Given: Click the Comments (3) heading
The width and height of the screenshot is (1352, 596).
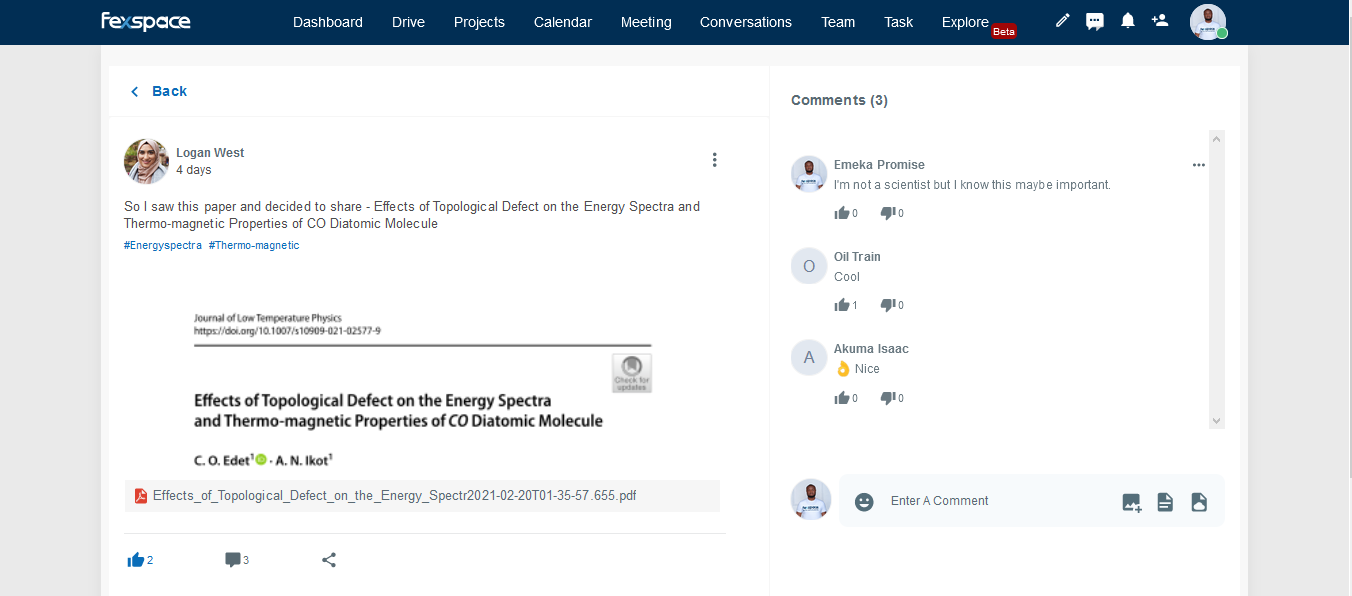Looking at the screenshot, I should [x=839, y=100].
